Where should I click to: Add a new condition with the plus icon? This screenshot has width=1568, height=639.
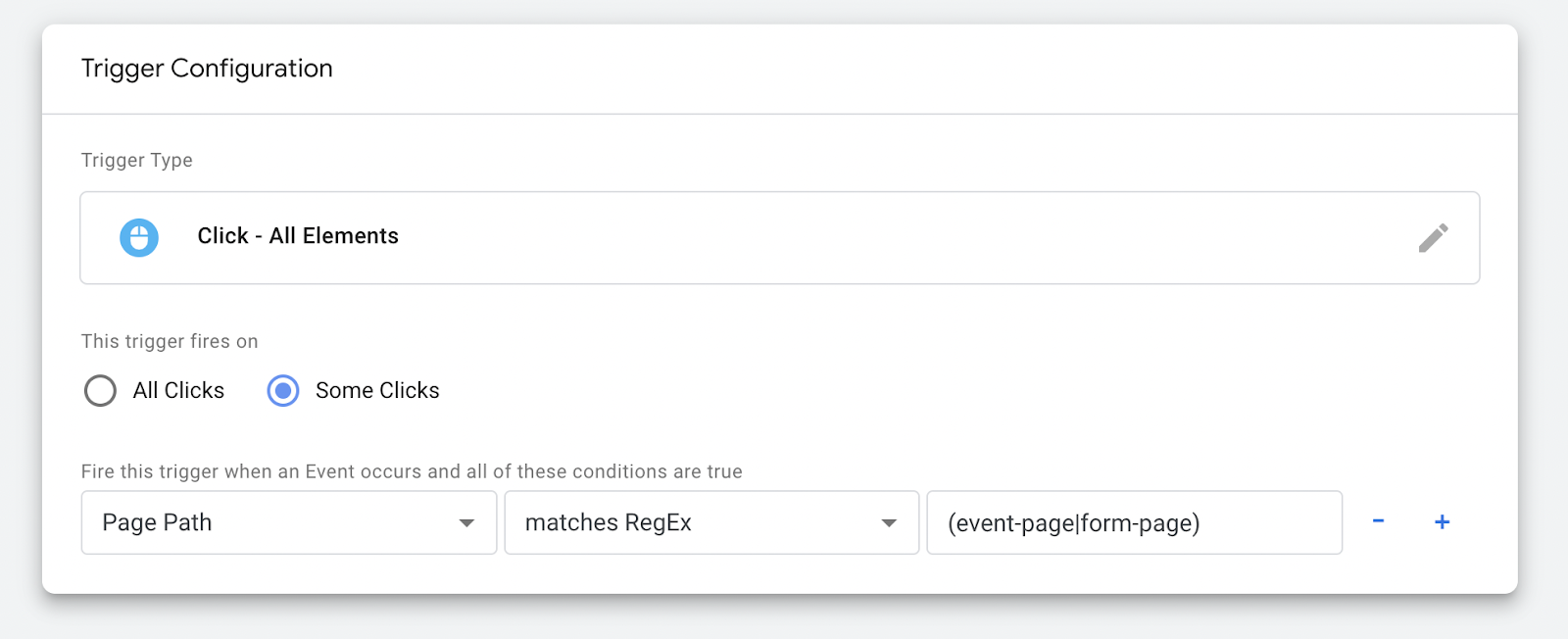1442,521
